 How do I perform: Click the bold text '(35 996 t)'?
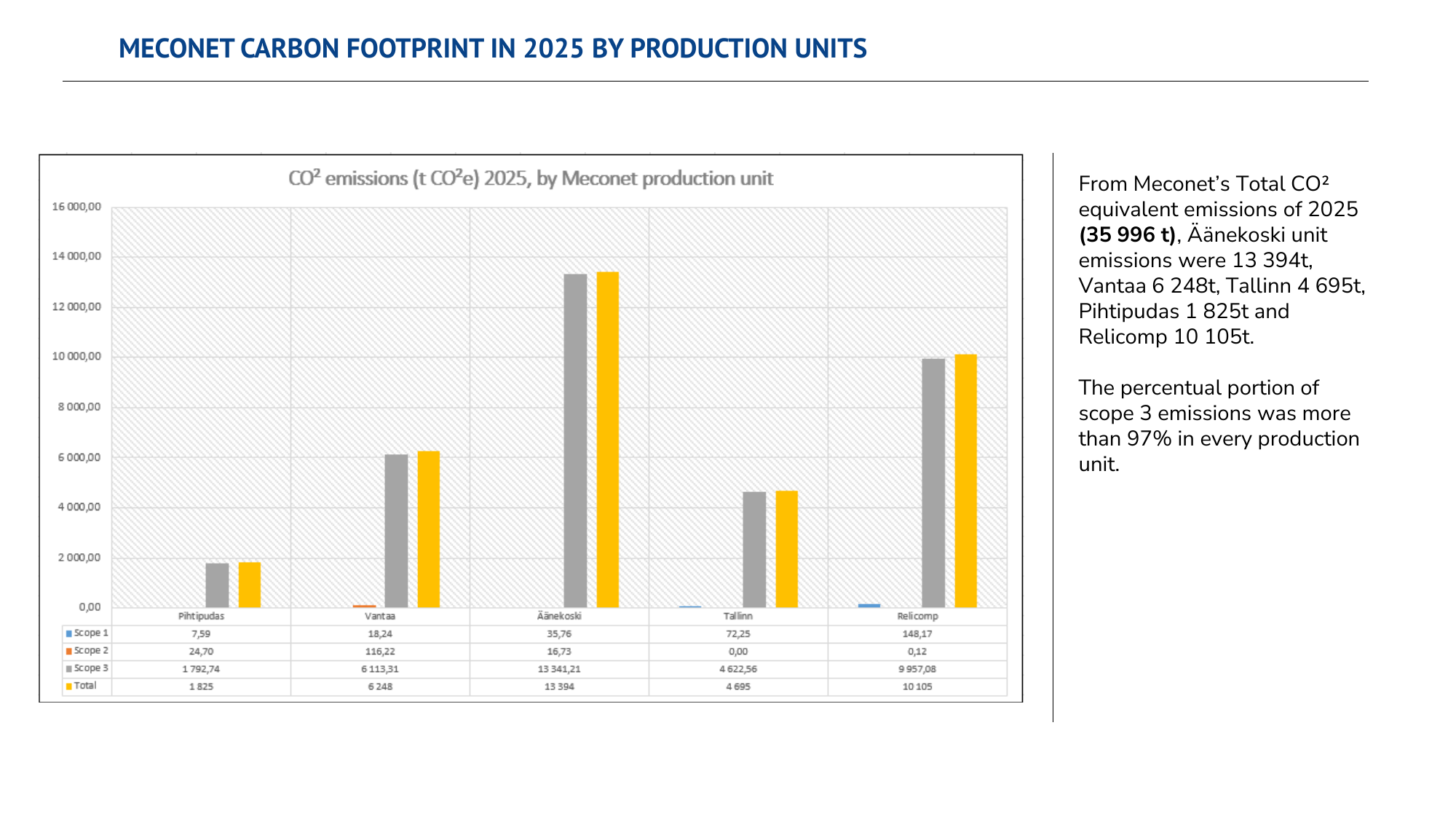coord(1127,235)
